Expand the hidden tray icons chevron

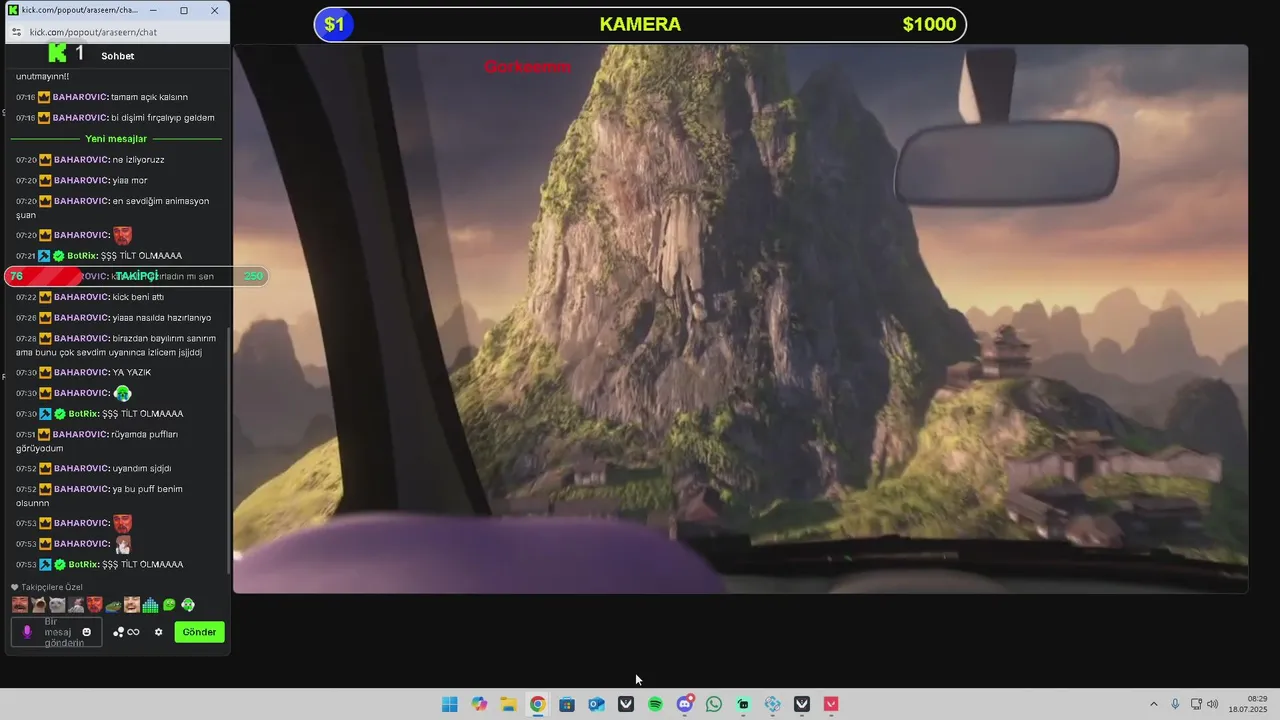1153,704
